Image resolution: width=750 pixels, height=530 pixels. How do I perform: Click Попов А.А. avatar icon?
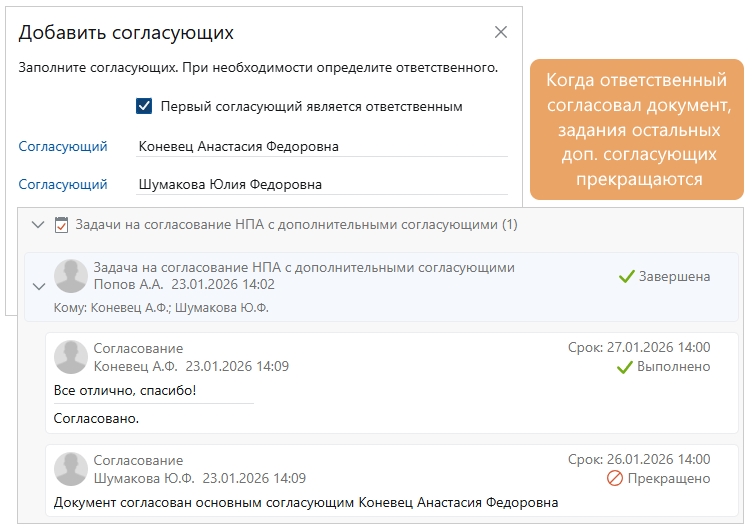[70, 276]
